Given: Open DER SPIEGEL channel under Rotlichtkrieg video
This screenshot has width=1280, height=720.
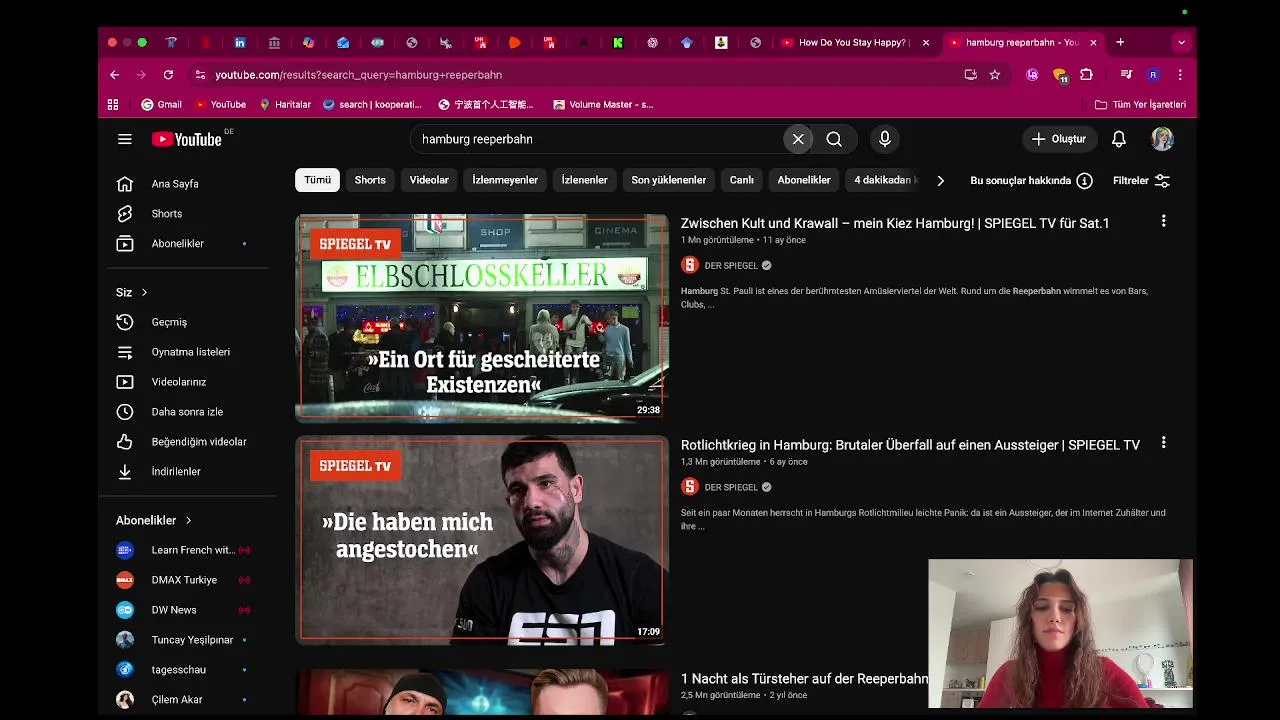Looking at the screenshot, I should pos(731,488).
